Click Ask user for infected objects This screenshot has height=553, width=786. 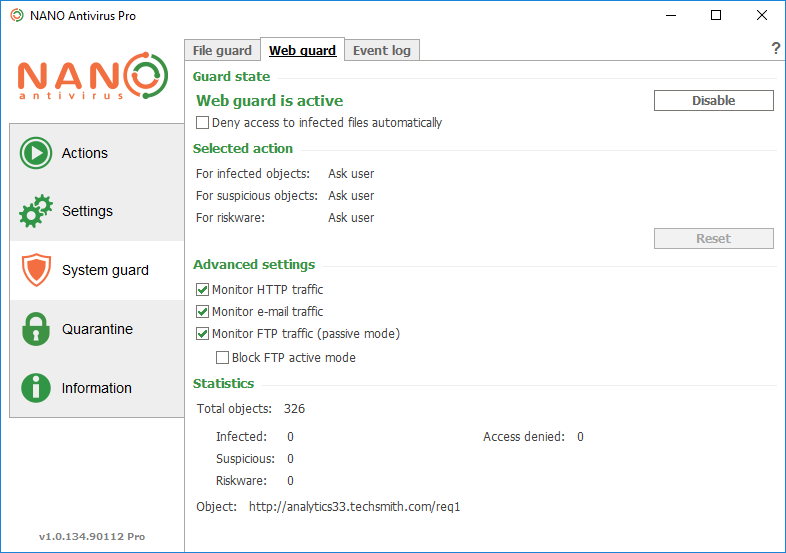351,173
